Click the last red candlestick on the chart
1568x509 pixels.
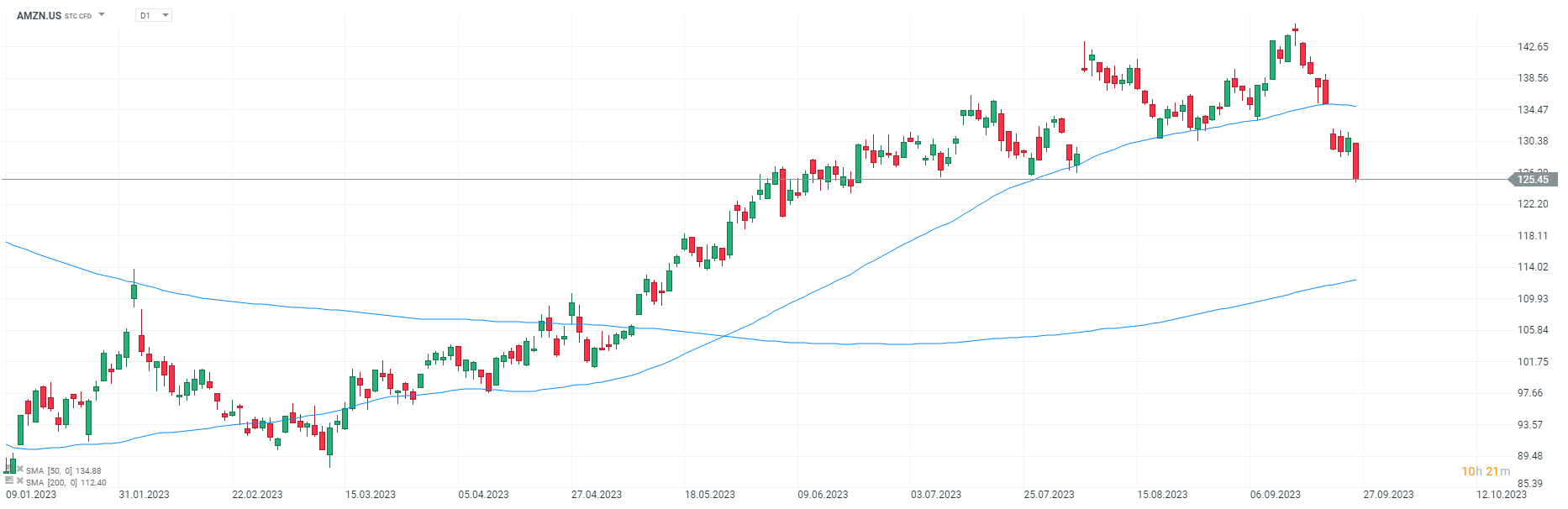pos(1355,160)
